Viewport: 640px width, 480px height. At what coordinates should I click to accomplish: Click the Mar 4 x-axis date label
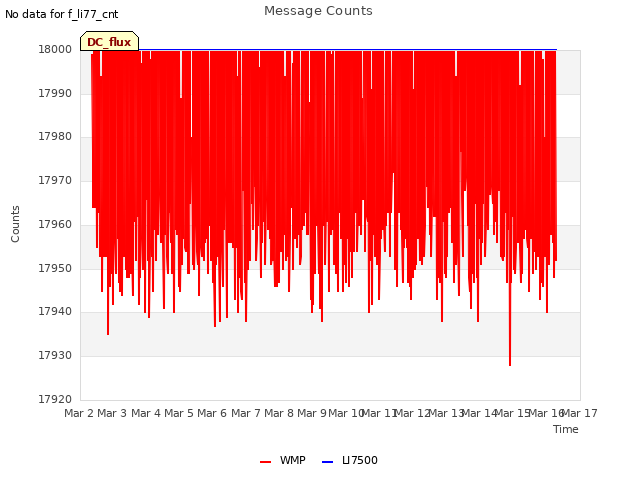tap(146, 413)
